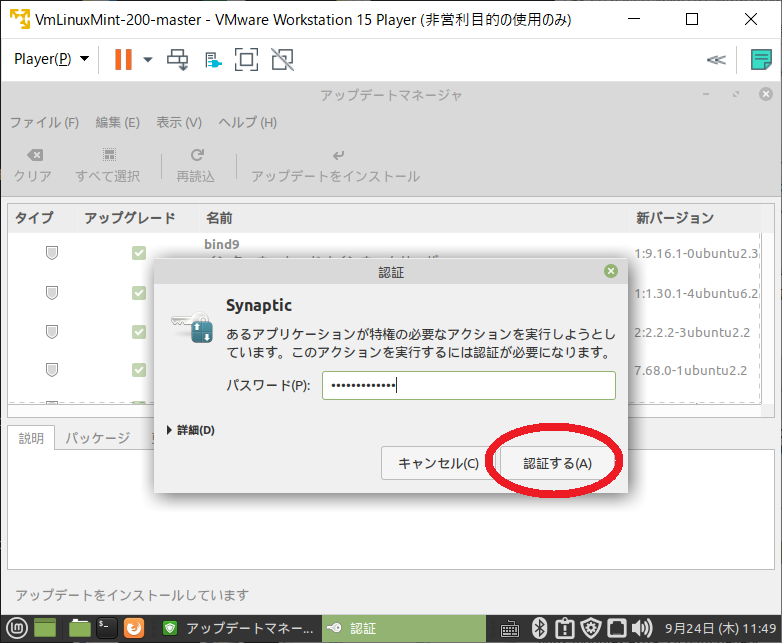Close the 認証 dialog with green X

coord(611,271)
